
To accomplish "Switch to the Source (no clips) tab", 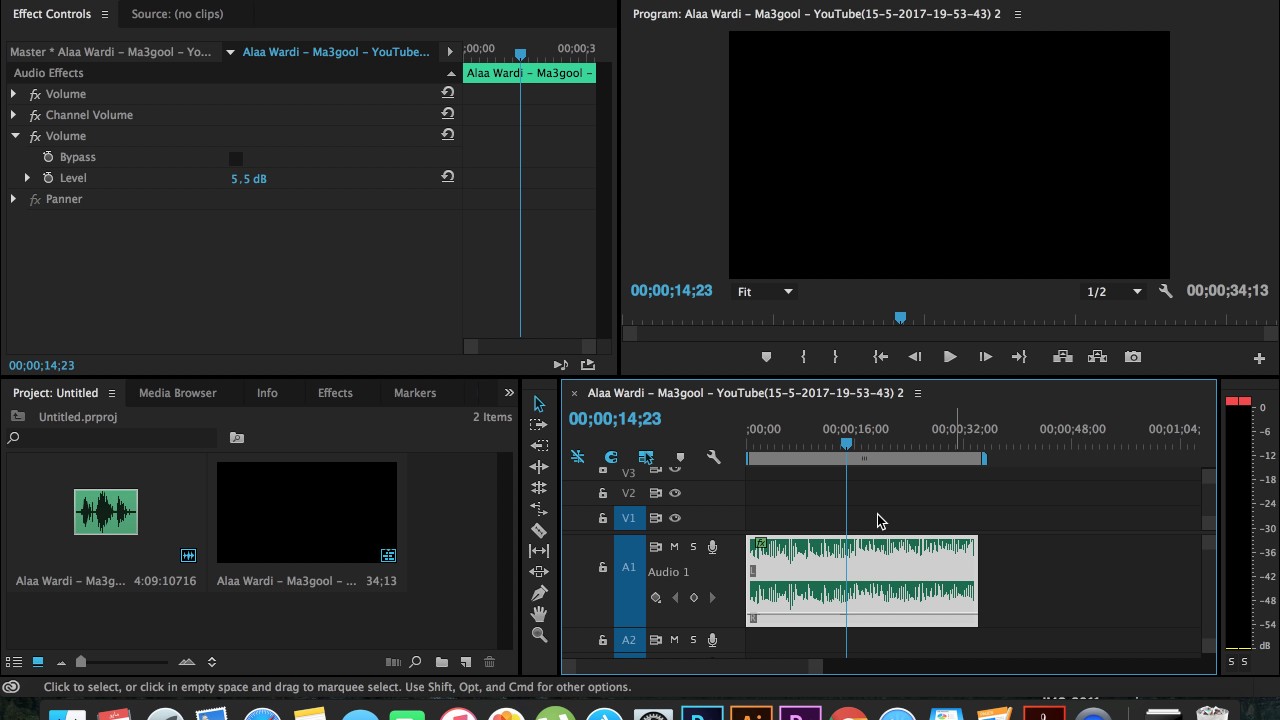I will [x=177, y=14].
